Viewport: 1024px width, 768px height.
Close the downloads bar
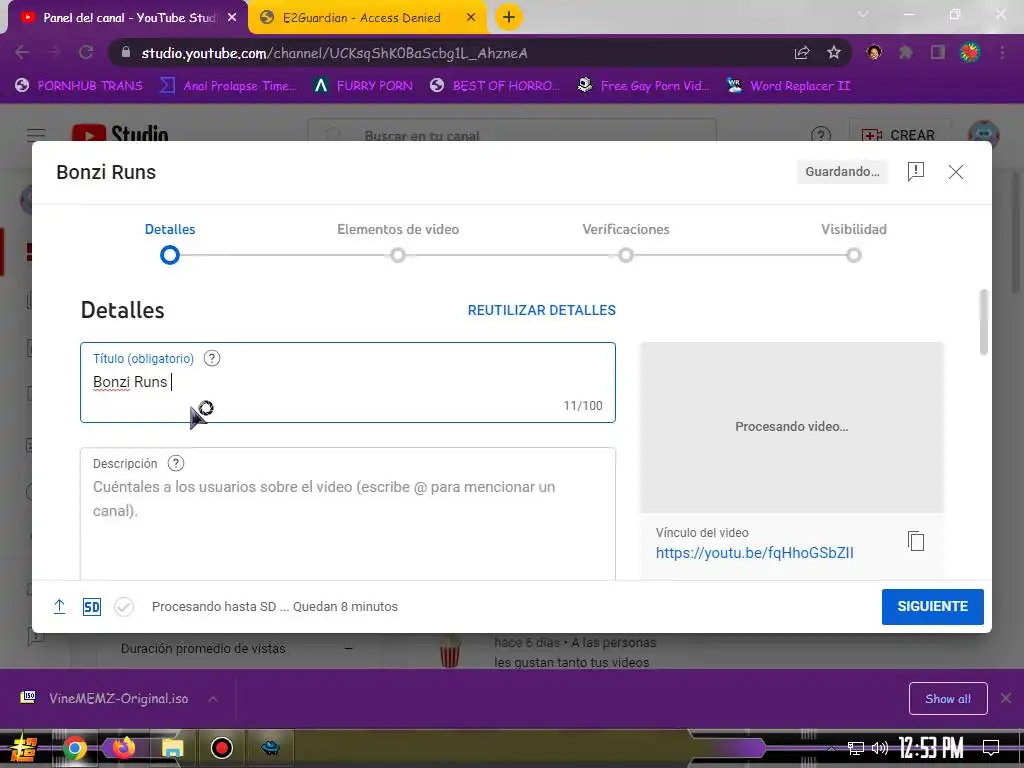click(x=1006, y=699)
